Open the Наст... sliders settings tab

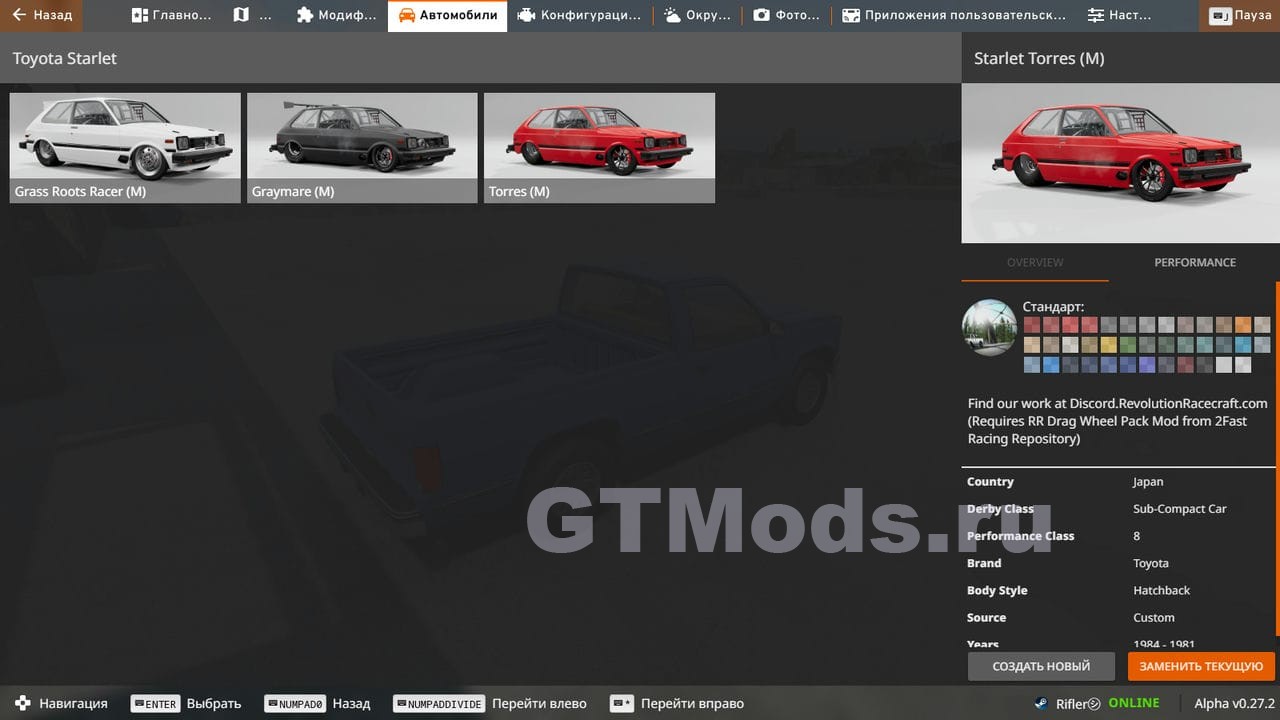point(1122,15)
